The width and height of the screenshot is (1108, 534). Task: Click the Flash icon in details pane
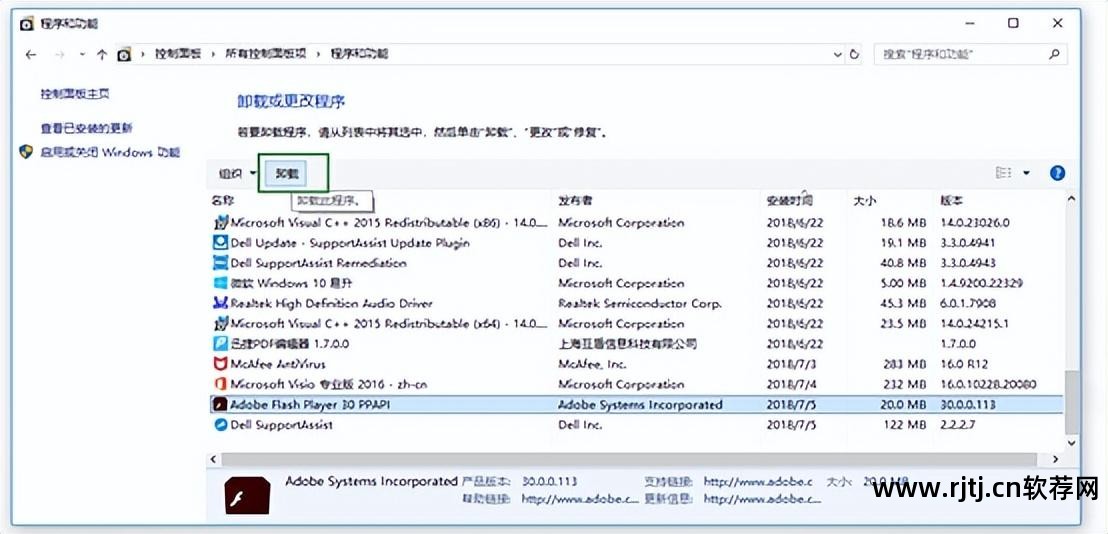[x=247, y=494]
